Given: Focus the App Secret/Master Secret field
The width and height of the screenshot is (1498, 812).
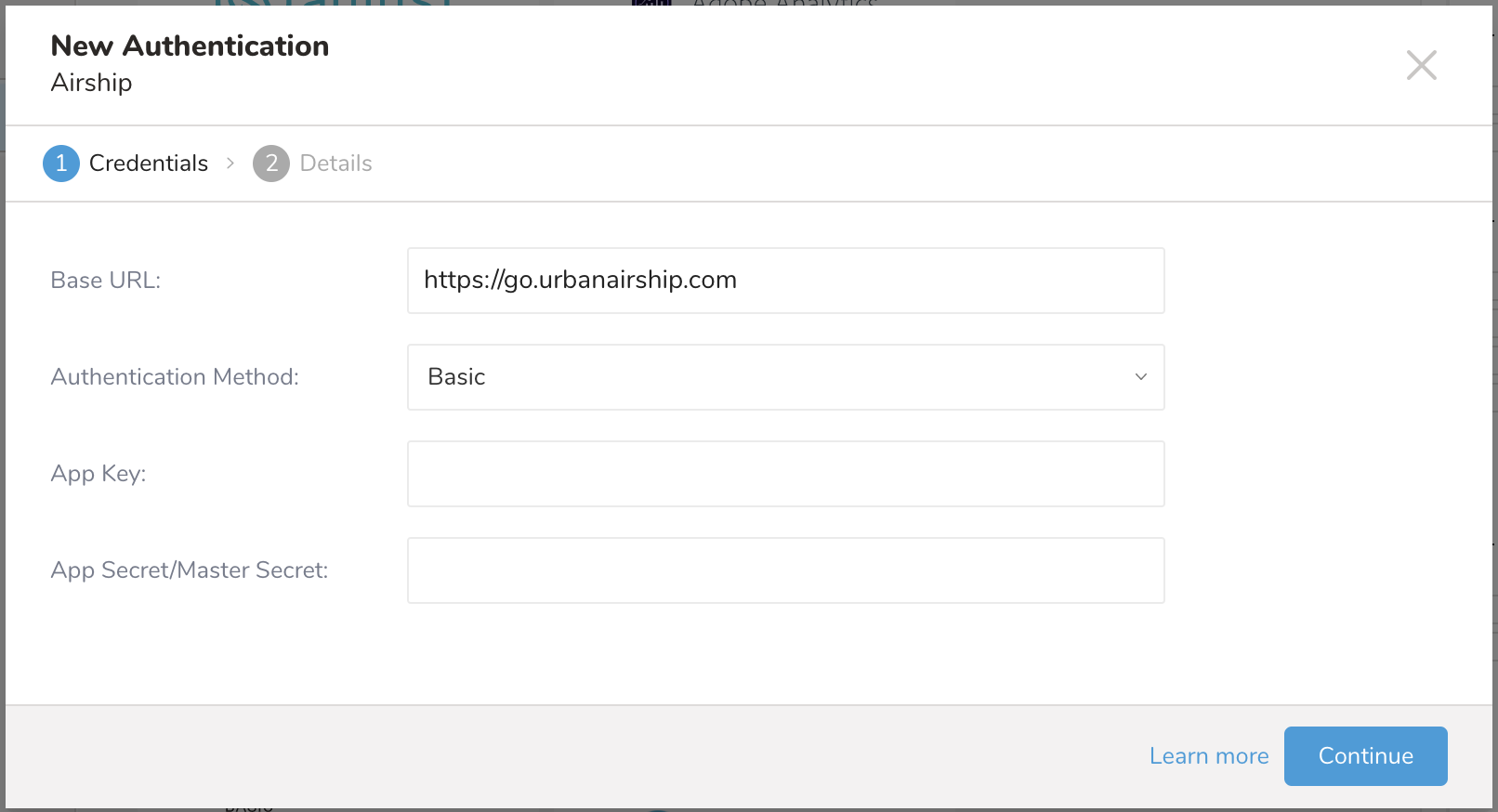Looking at the screenshot, I should 785,570.
